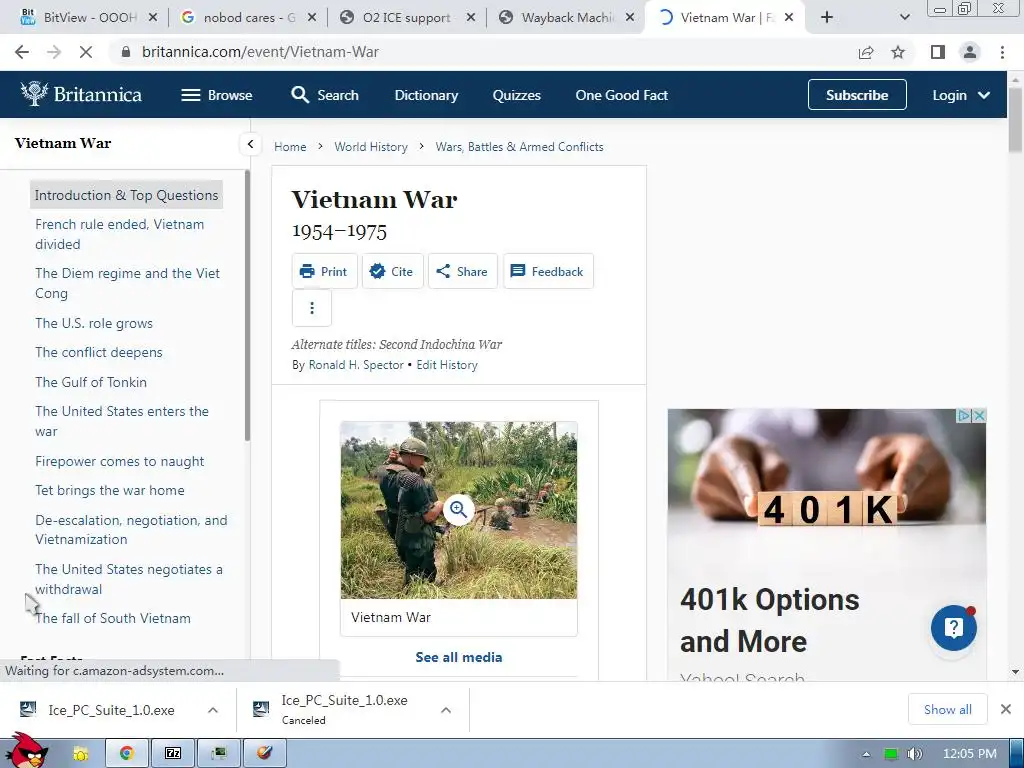This screenshot has width=1024, height=768.
Task: Go back using the browser back arrow
Action: pyautogui.click(x=22, y=52)
